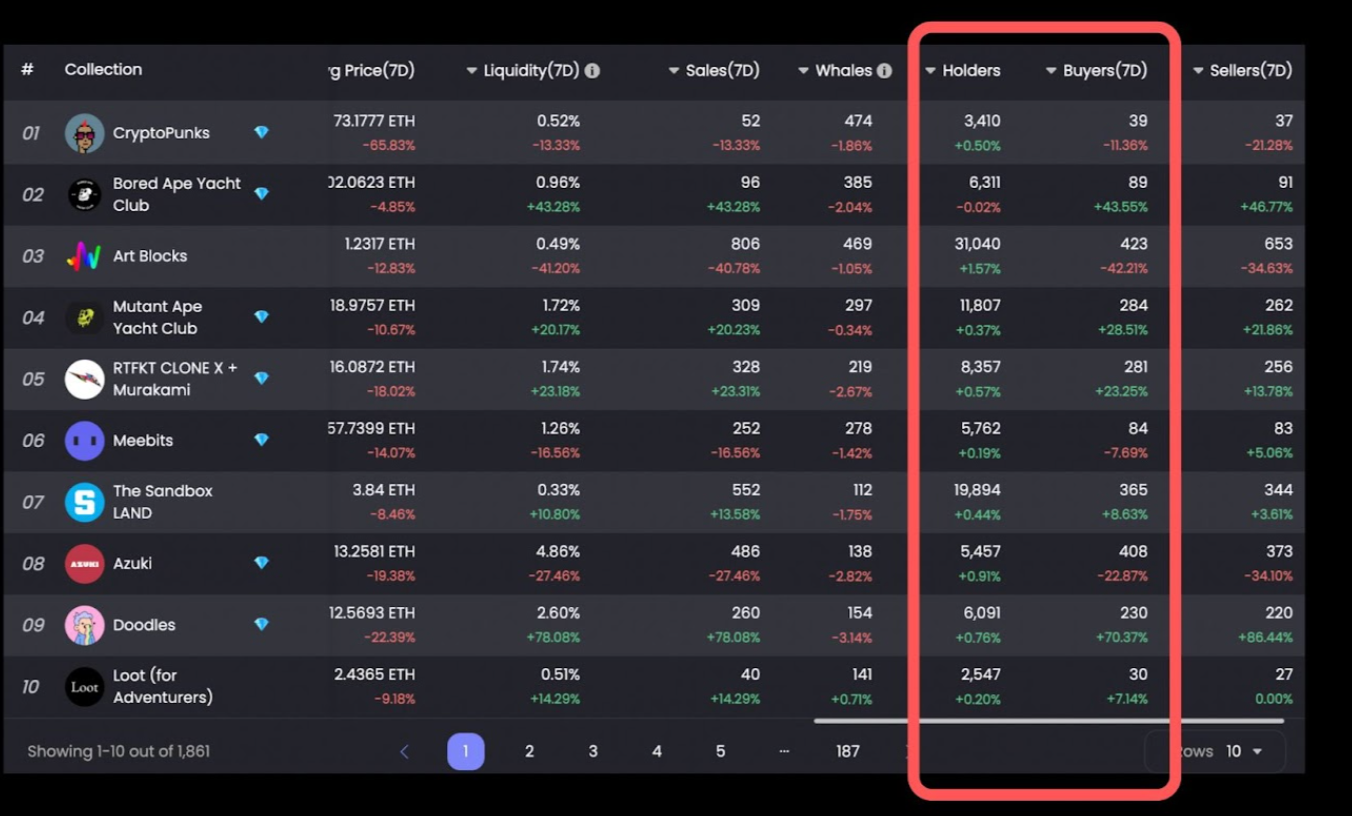Select the CryptoPunks whales value 474
This screenshot has width=1352, height=816.
pyautogui.click(x=858, y=121)
